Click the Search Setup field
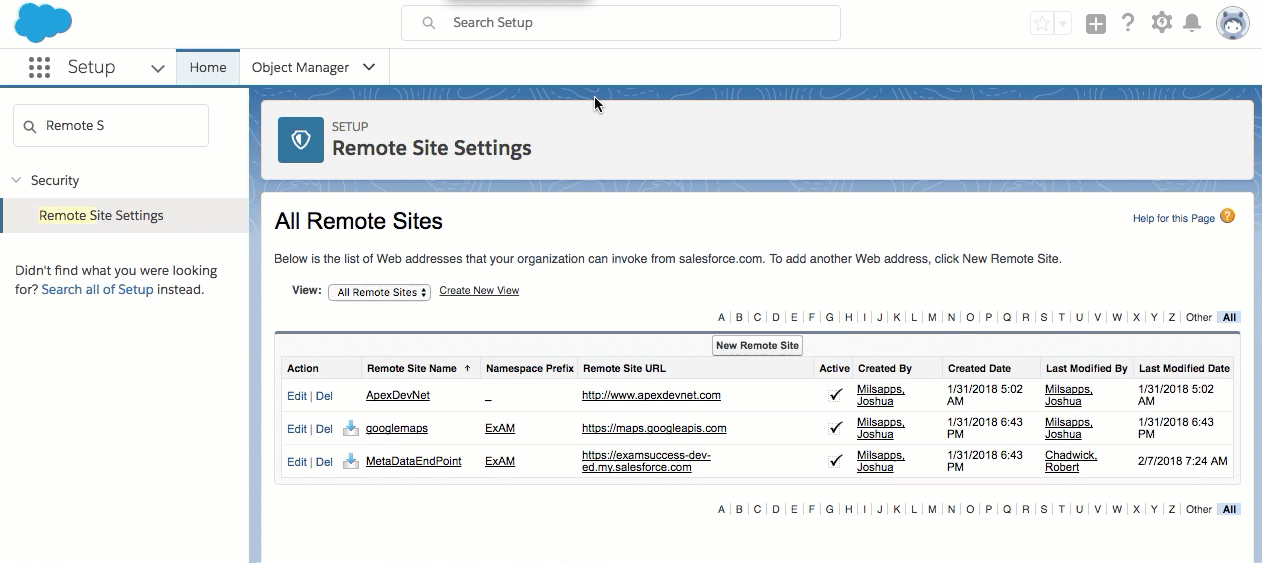This screenshot has width=1262, height=563. pyautogui.click(x=620, y=23)
